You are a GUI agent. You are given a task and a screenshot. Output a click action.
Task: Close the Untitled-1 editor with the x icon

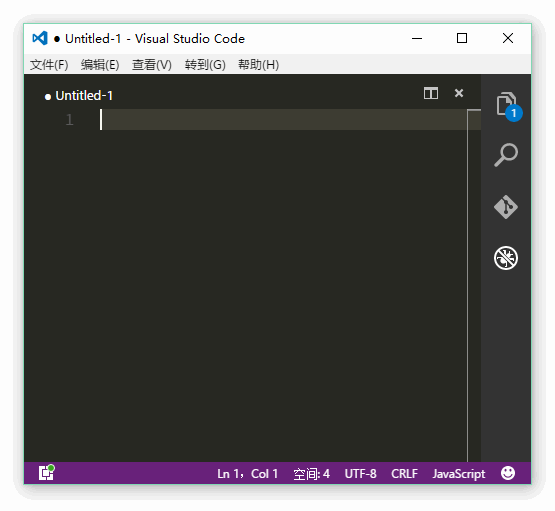[459, 93]
